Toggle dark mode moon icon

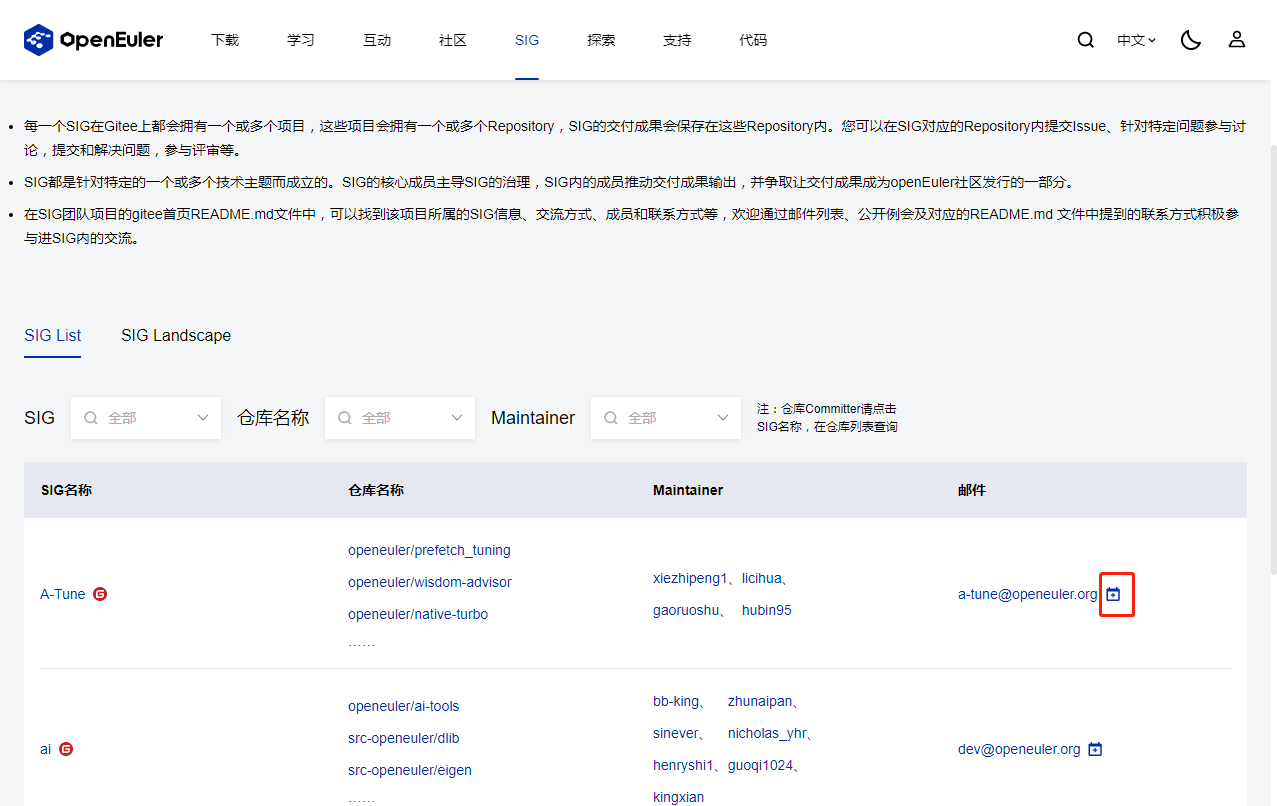pos(1190,40)
